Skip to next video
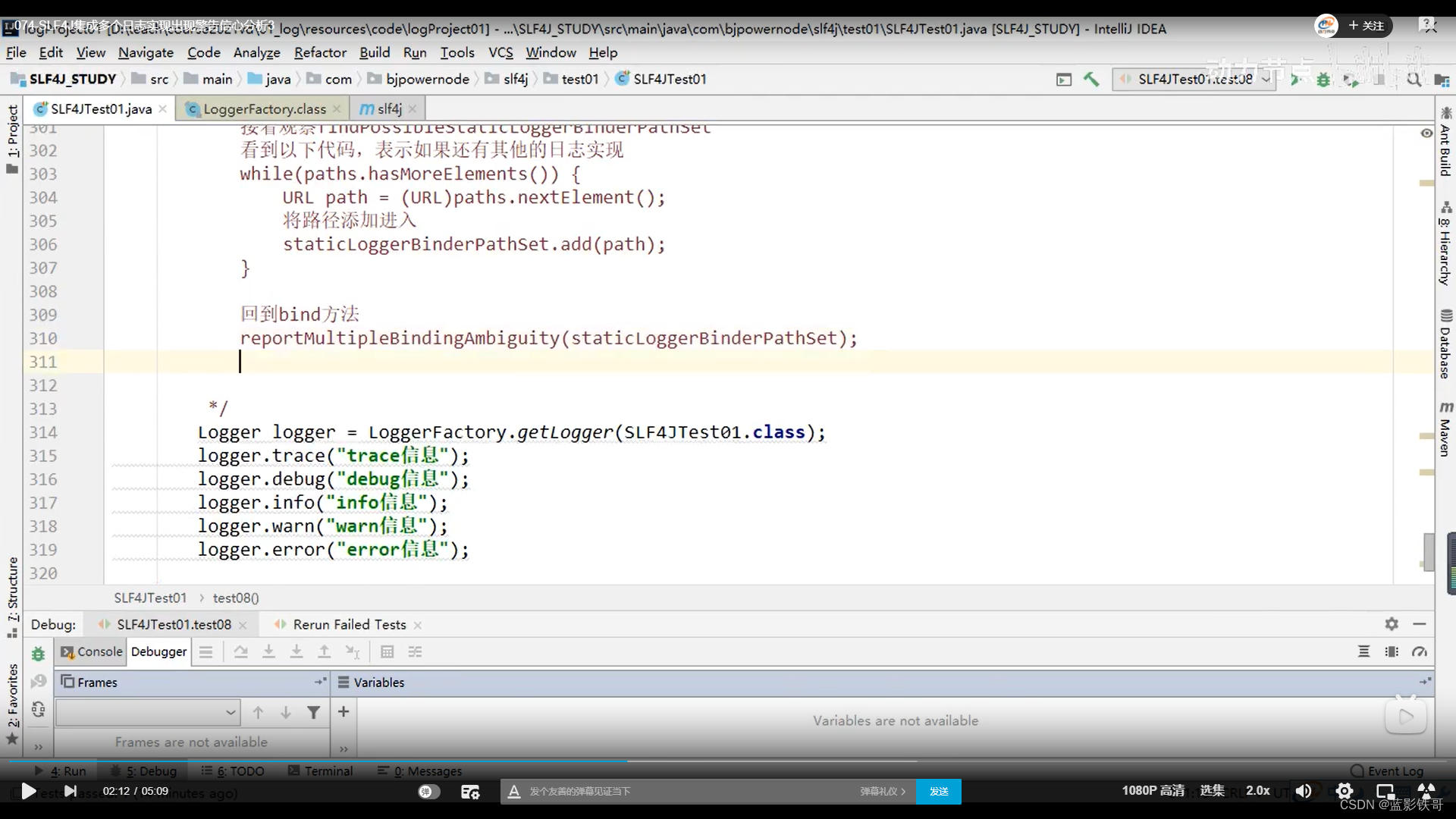Viewport: 1456px width, 819px height. pyautogui.click(x=70, y=791)
